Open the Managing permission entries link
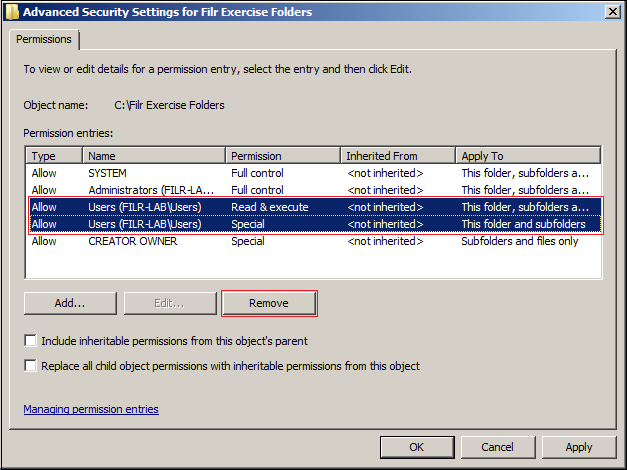The height and width of the screenshot is (470, 627). [91, 409]
